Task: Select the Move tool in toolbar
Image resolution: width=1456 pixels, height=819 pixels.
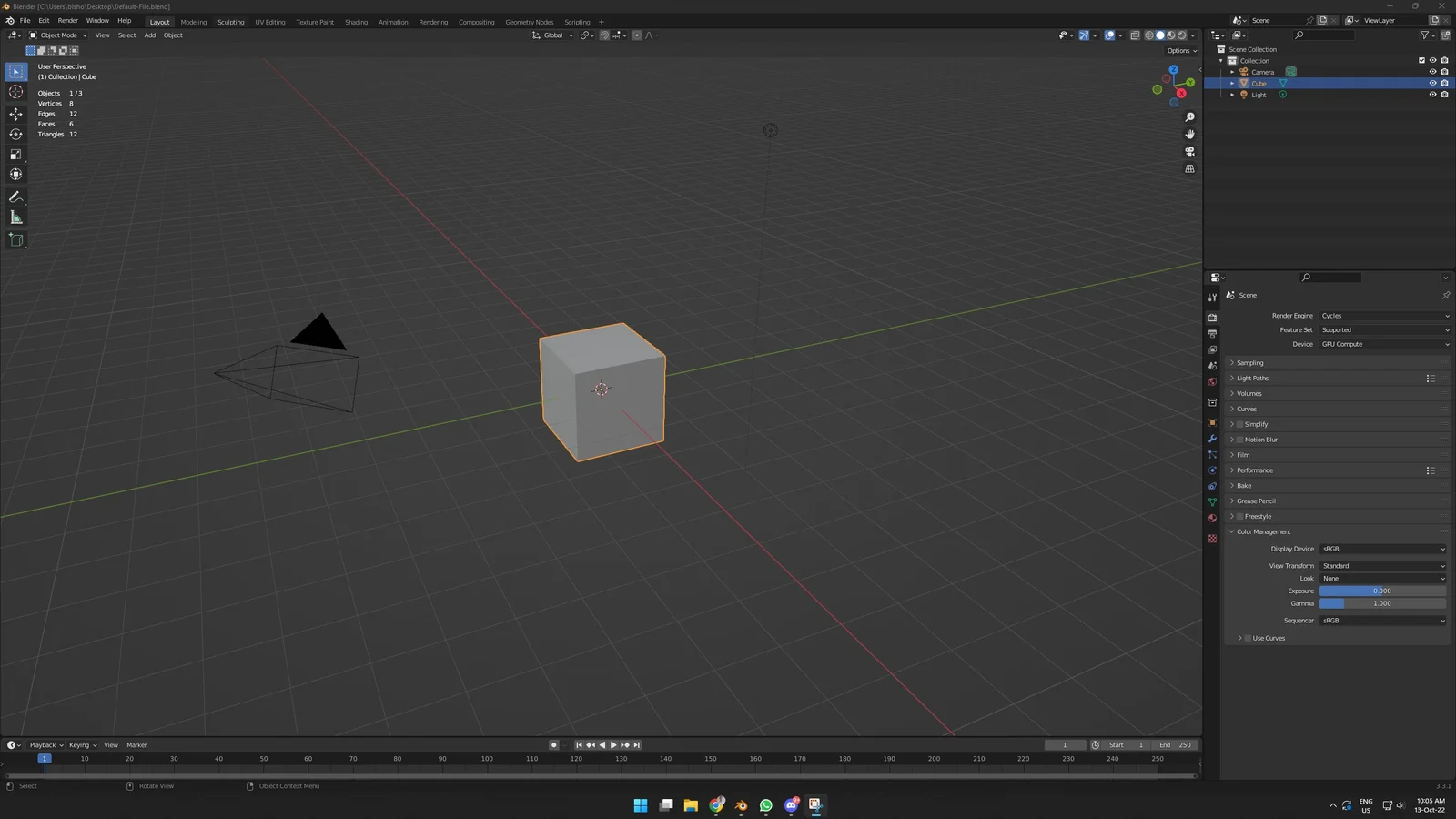Action: (x=15, y=114)
